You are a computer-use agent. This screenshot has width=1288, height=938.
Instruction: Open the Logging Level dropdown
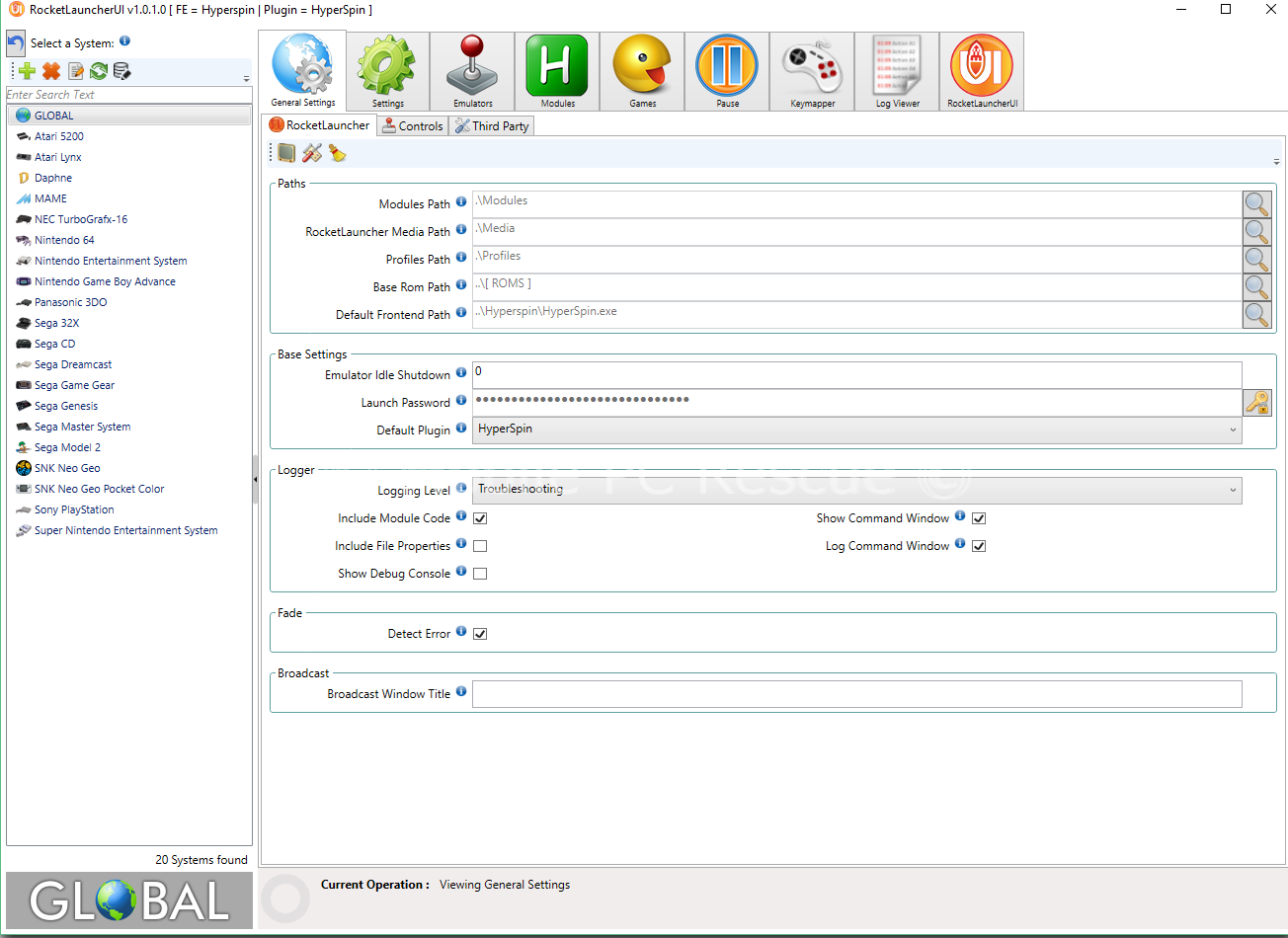856,490
